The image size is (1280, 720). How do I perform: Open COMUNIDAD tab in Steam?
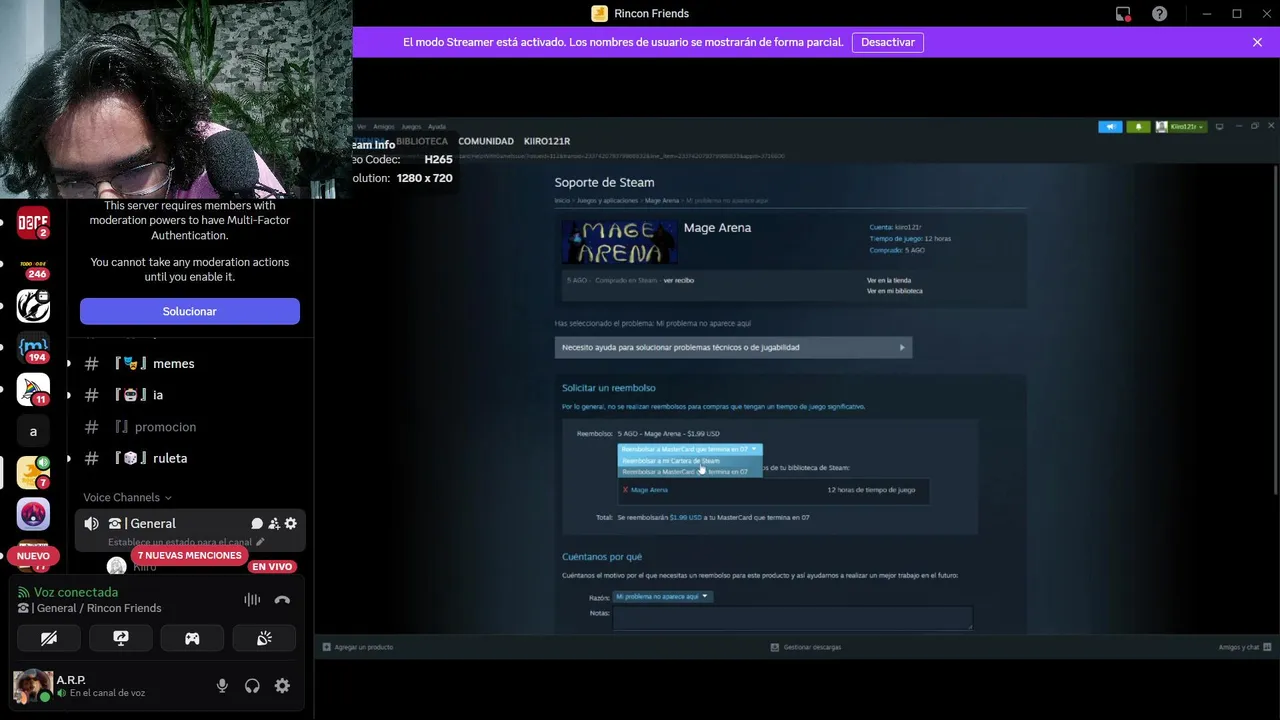tap(486, 141)
